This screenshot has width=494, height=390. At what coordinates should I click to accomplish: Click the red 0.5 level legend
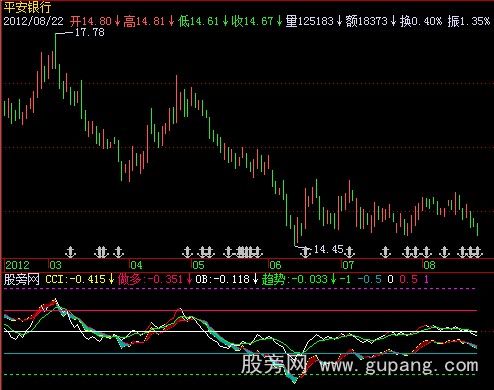[408, 279]
